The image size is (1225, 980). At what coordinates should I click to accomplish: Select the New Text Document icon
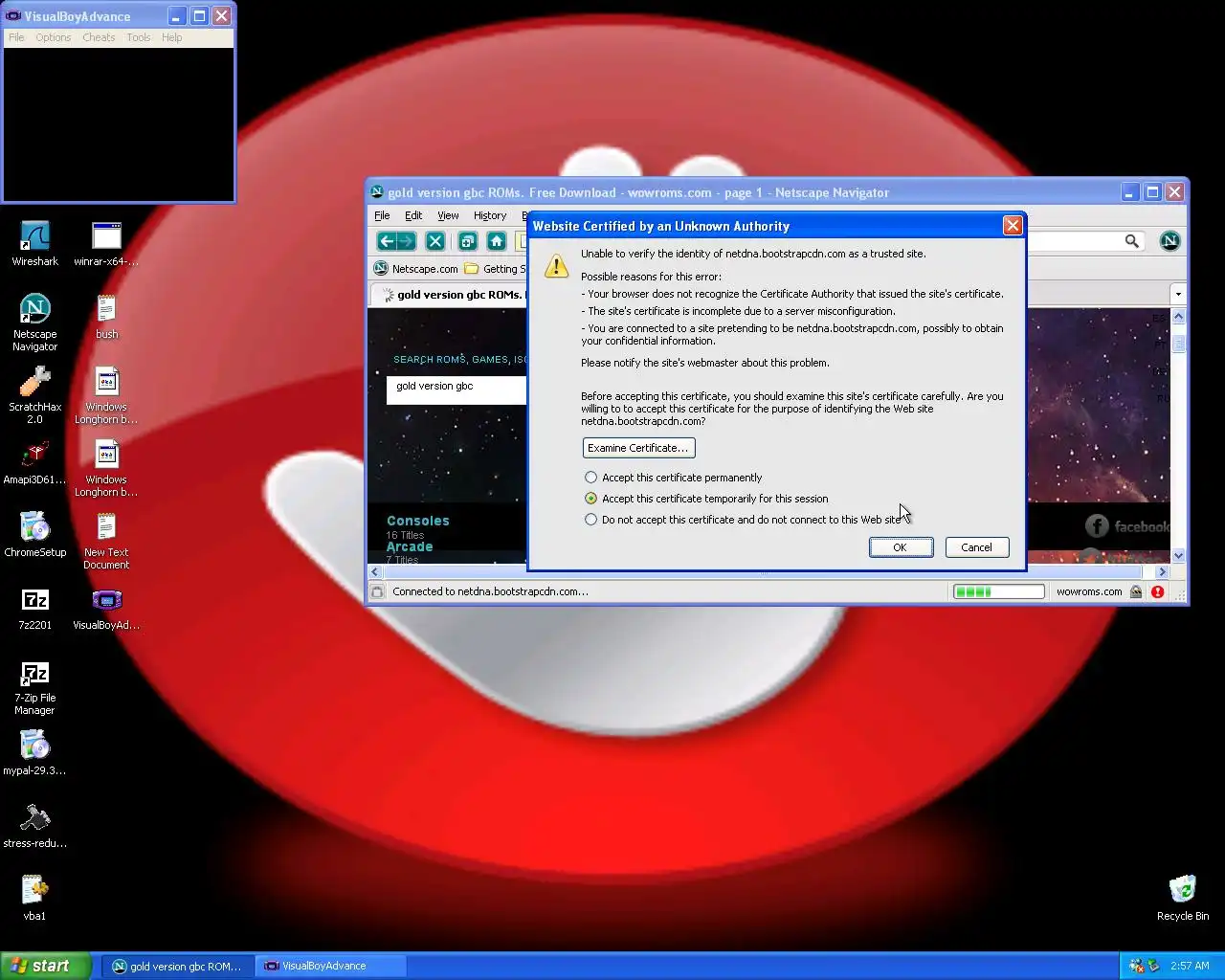point(106,541)
